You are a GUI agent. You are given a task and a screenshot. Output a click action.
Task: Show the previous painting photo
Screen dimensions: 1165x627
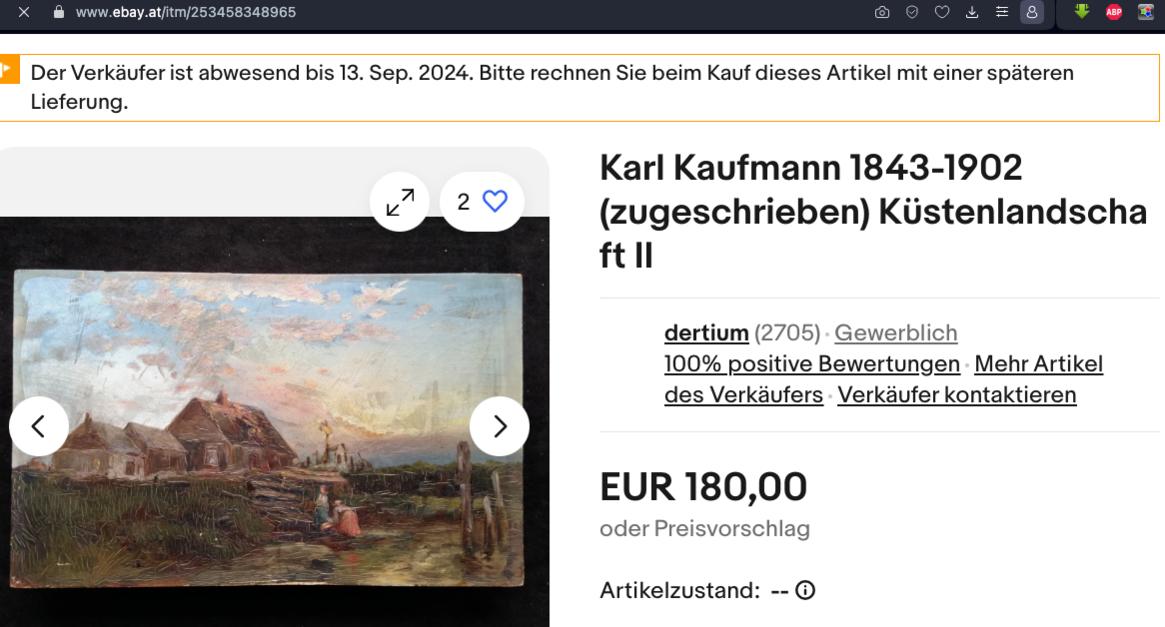[39, 426]
